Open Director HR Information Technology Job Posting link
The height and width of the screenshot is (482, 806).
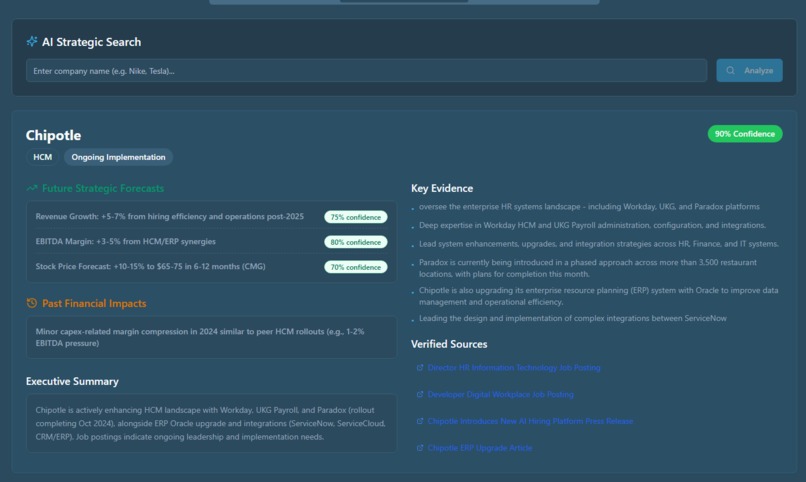click(514, 368)
